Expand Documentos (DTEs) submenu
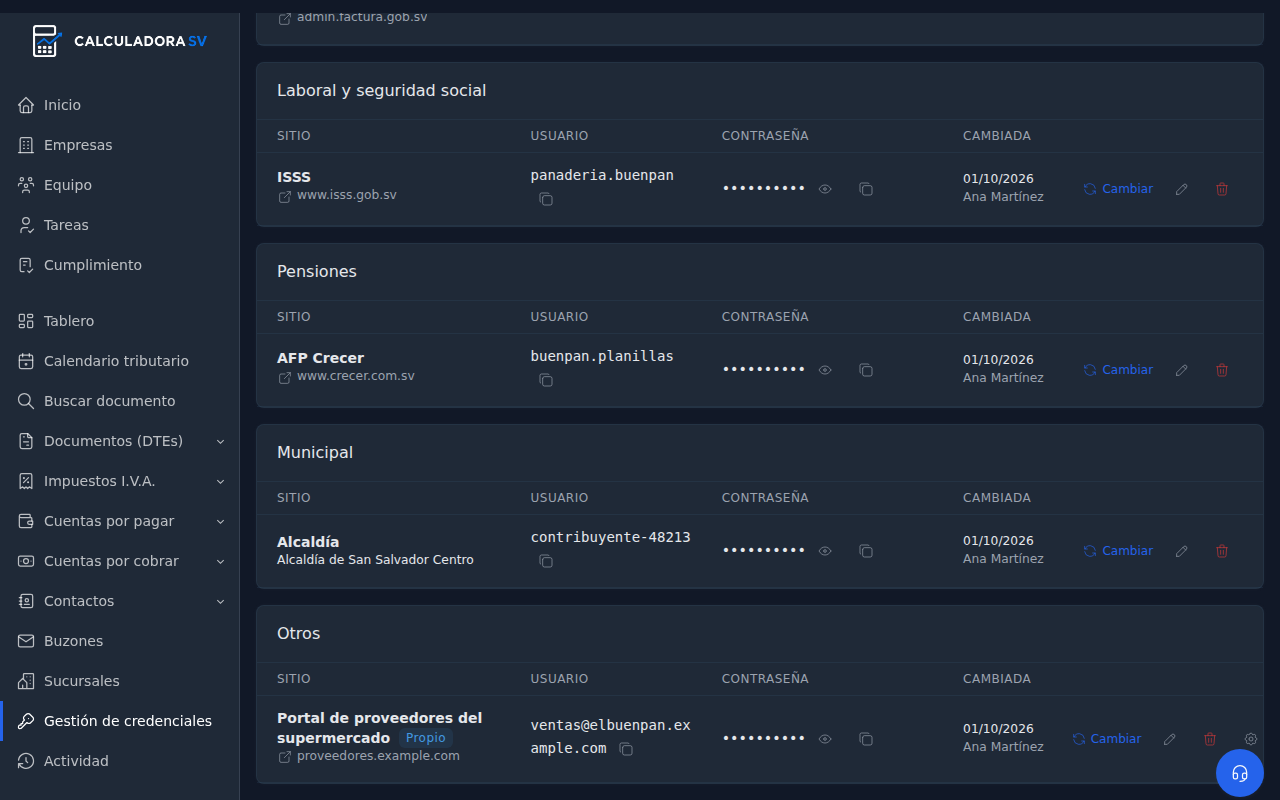This screenshot has height=800, width=1280. point(120,441)
